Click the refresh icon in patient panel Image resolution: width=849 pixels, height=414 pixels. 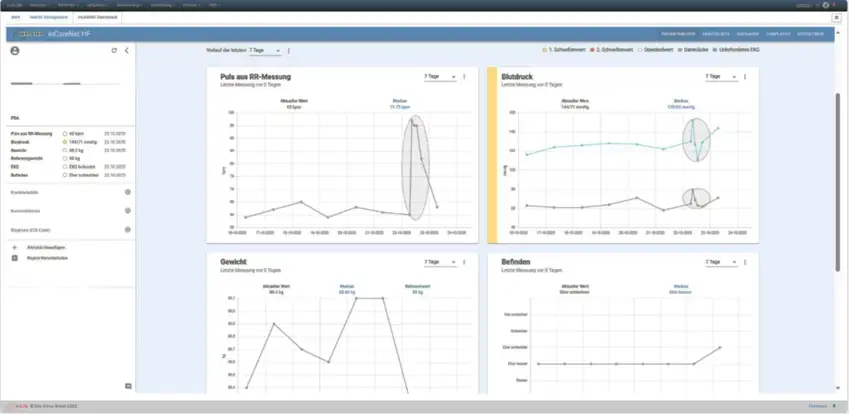click(x=114, y=50)
